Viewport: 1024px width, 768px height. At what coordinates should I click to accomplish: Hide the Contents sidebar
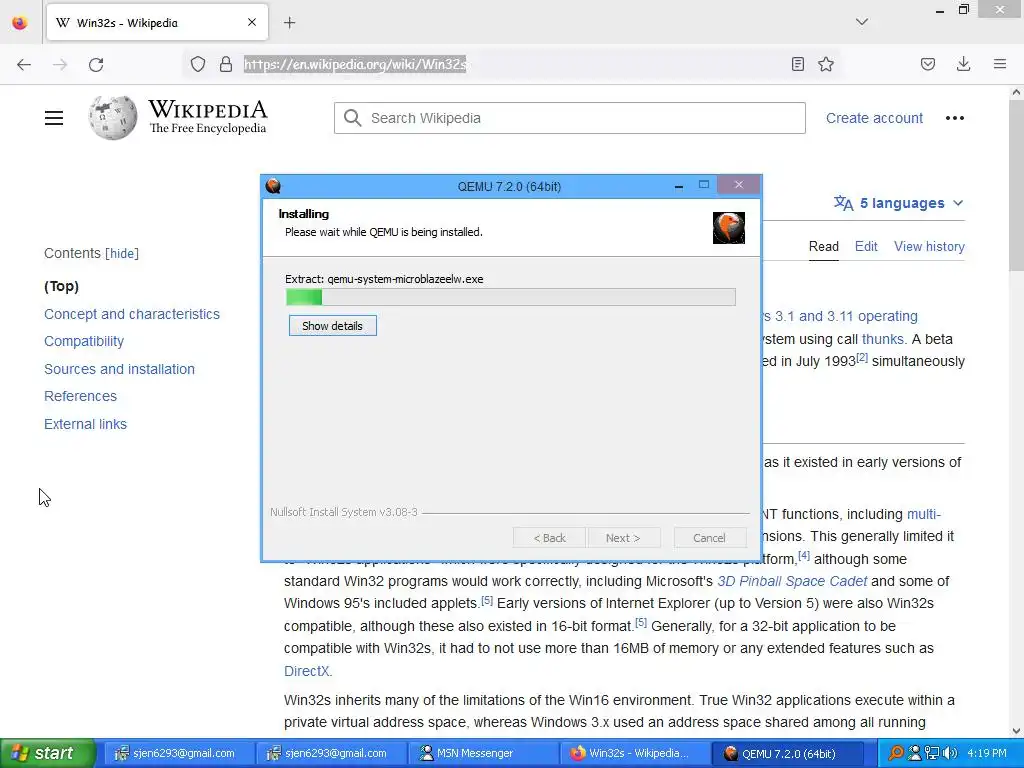(x=122, y=253)
